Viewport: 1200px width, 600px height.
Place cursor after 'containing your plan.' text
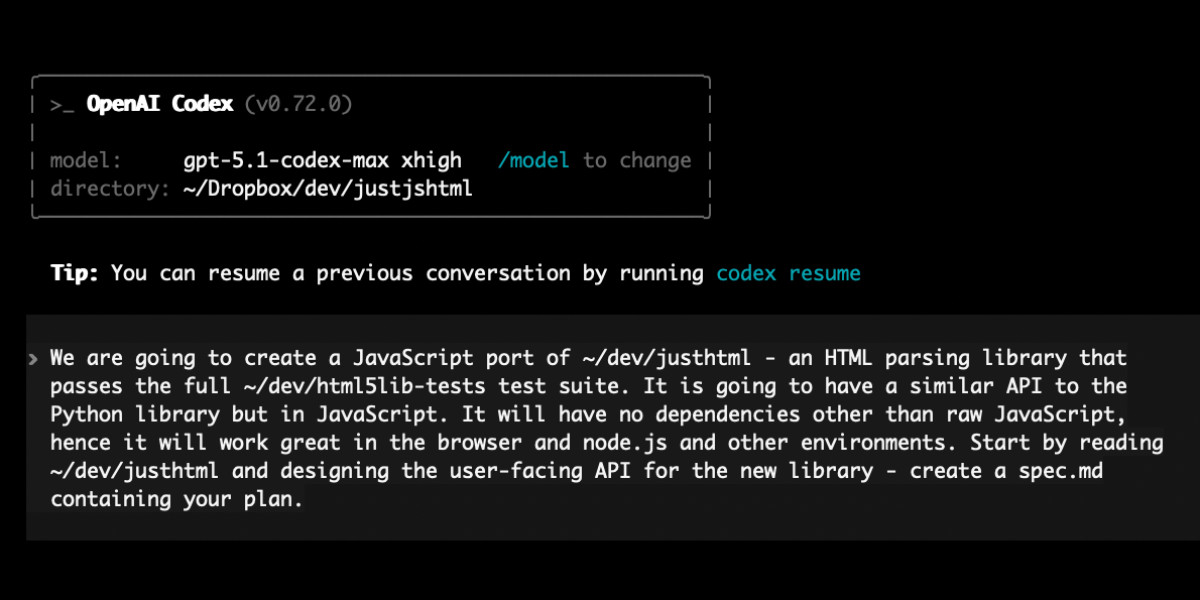point(304,500)
